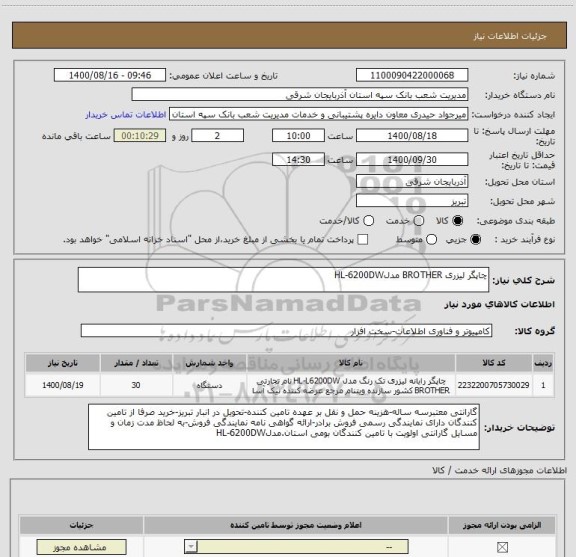Screen dimensions: 576x557
Task: Click the تعداد / مقدار column header
Action: 136,363
